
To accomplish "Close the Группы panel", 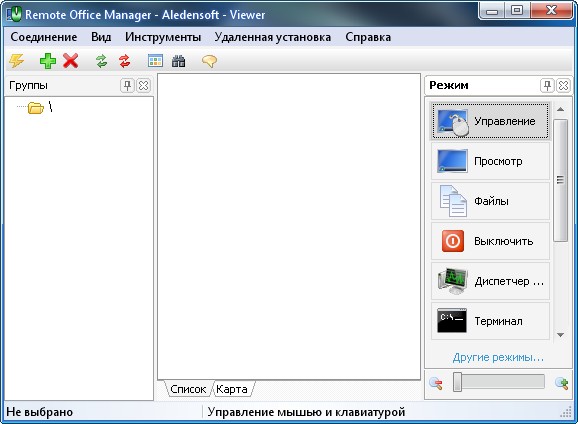I will pos(143,86).
